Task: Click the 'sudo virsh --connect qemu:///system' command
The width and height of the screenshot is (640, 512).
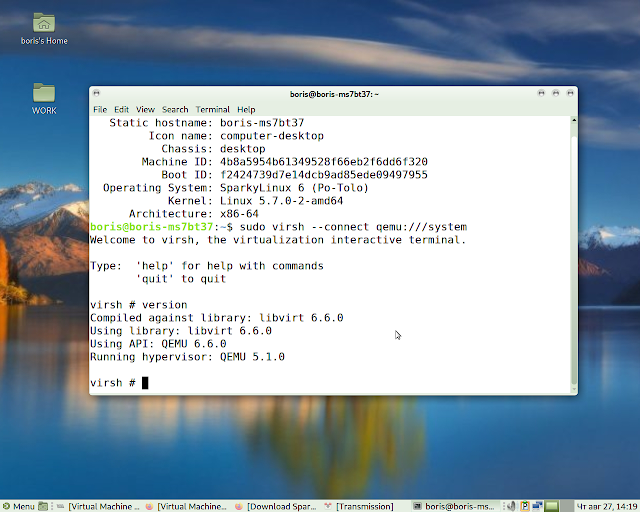Action: pyautogui.click(x=353, y=227)
